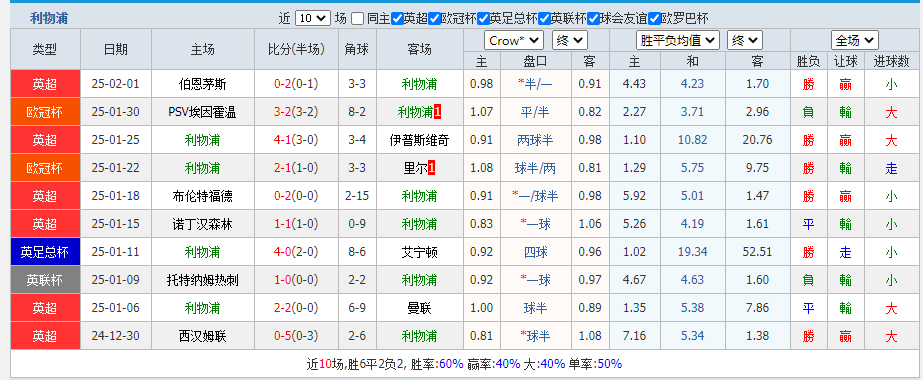Viewport: 923px width, 380px height.
Task: Click the 利物浦 team title link
Action: coord(49,19)
